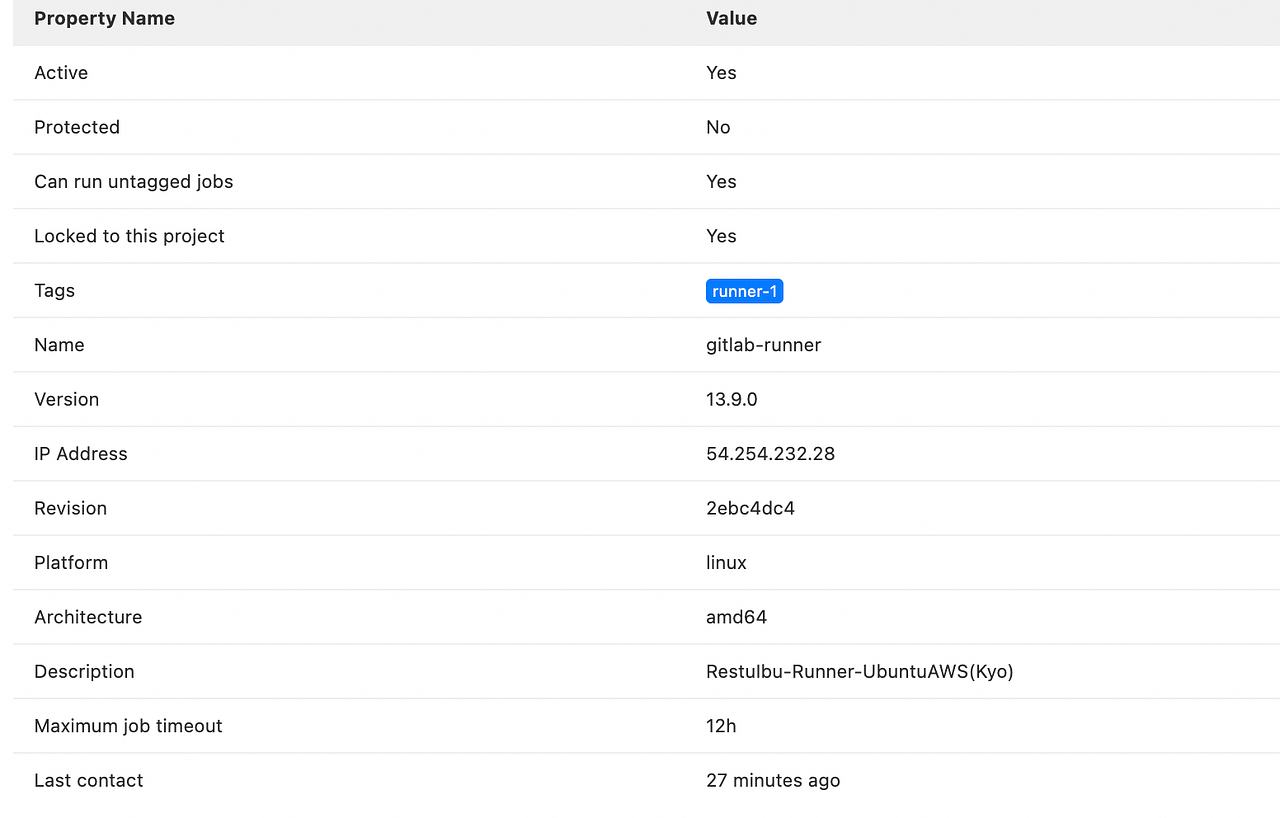This screenshot has width=1280, height=818.
Task: Click the Version value 13.9.0
Action: (x=730, y=399)
